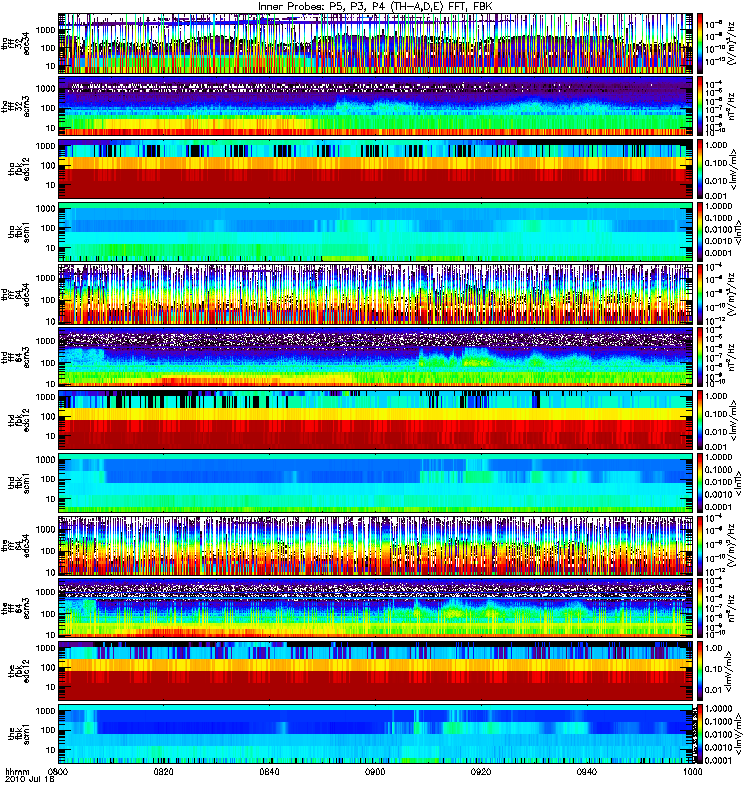Click the color bar beside tha fff 32 scm3
Image resolution: width=750 pixels, height=800 pixels.
pos(700,106)
